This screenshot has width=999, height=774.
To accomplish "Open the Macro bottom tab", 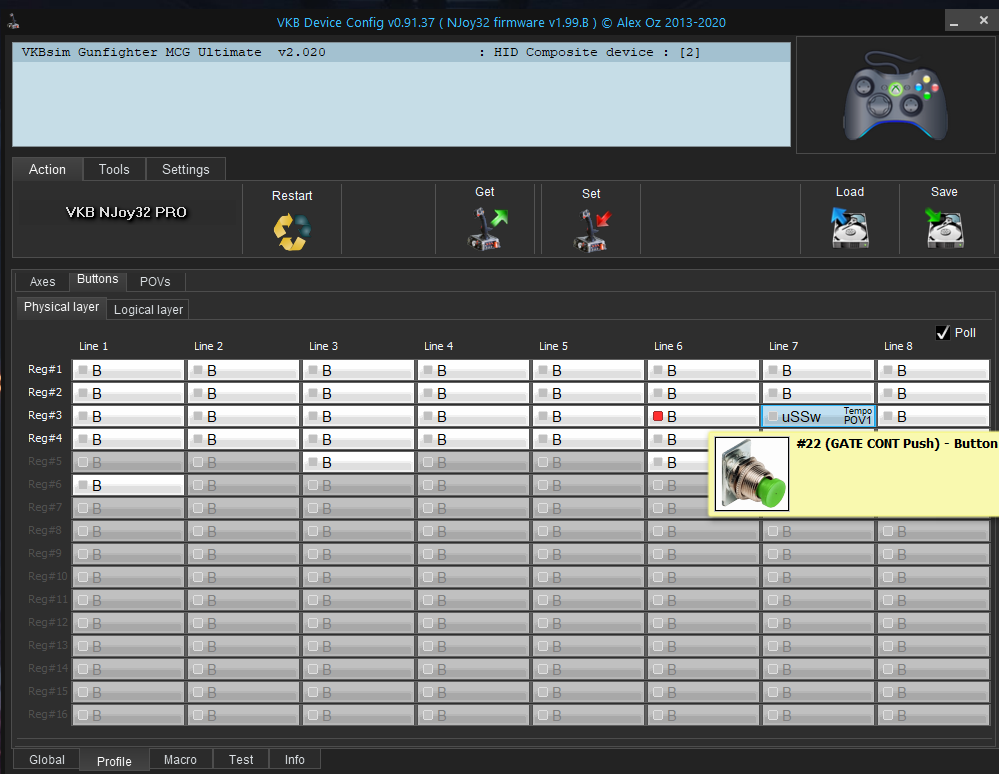I will (180, 760).
